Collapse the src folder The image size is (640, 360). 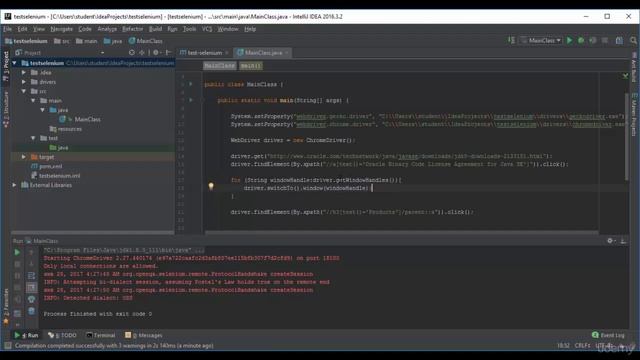[24, 91]
